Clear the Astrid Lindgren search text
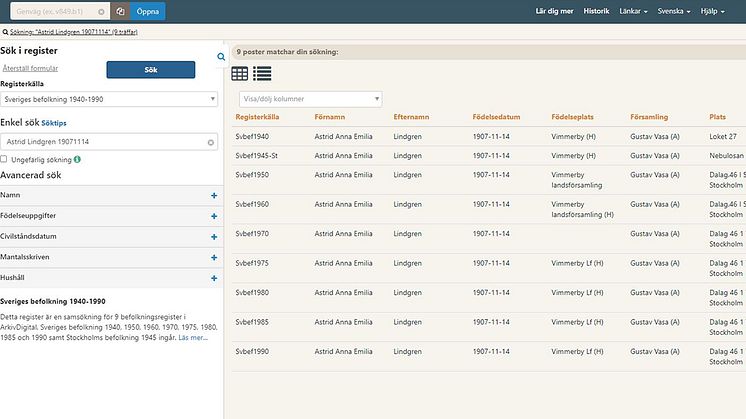746x419 pixels. pos(211,142)
